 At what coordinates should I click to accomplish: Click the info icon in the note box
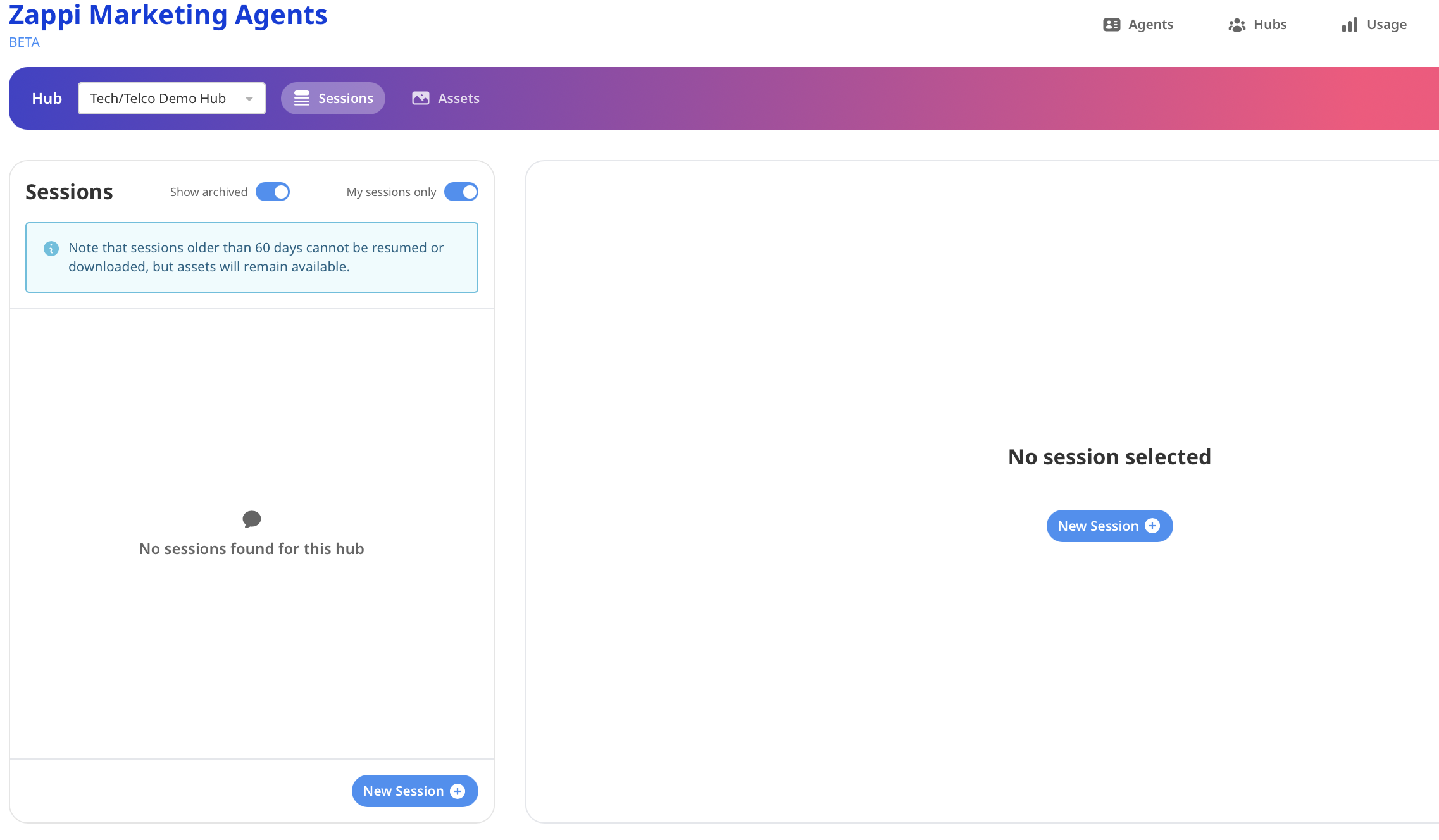pos(51,249)
